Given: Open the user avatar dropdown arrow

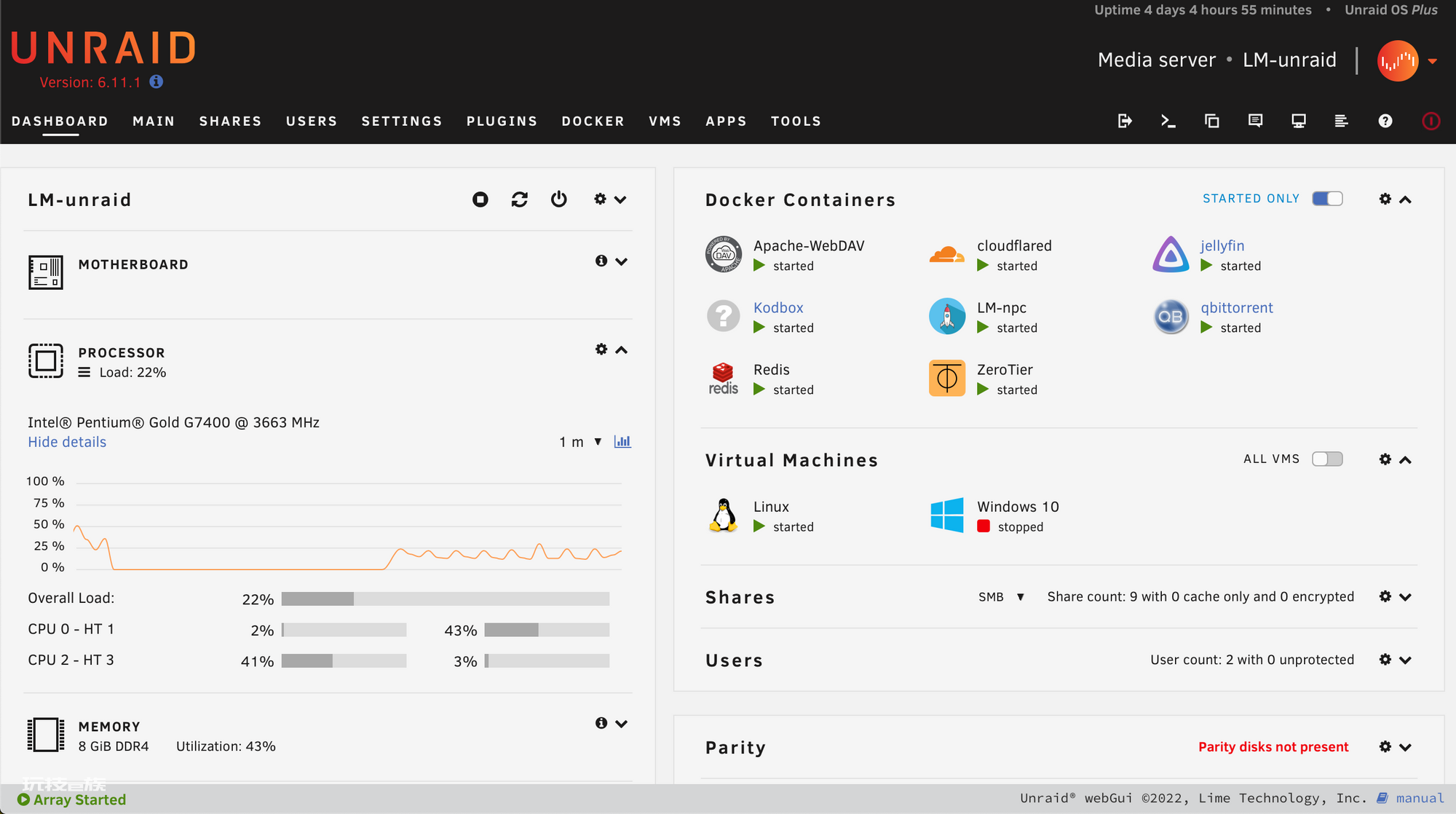Looking at the screenshot, I should (1432, 61).
